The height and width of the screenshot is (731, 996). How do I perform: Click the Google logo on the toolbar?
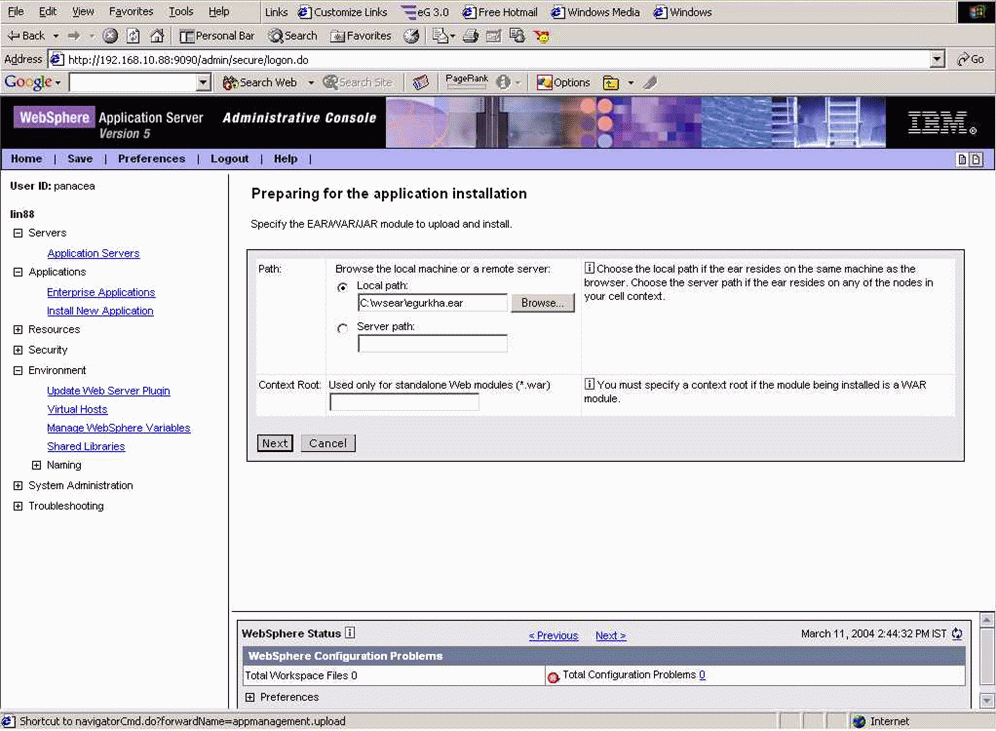click(x=29, y=82)
